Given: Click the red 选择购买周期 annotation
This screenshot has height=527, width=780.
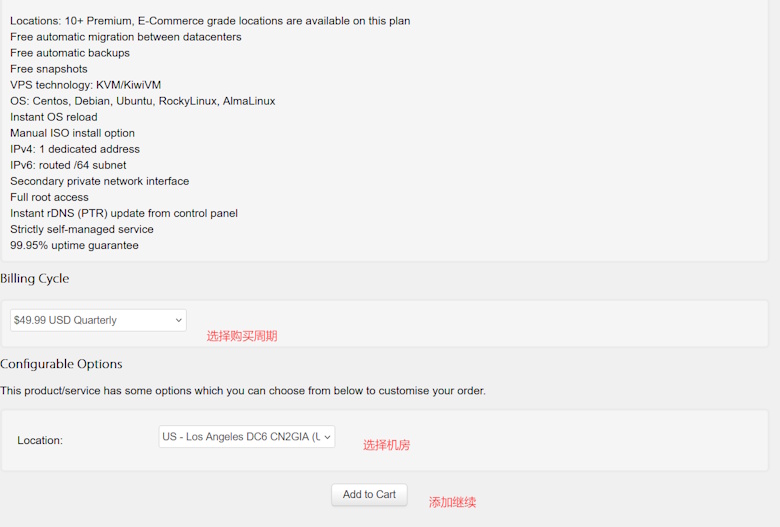Looking at the screenshot, I should (242, 336).
